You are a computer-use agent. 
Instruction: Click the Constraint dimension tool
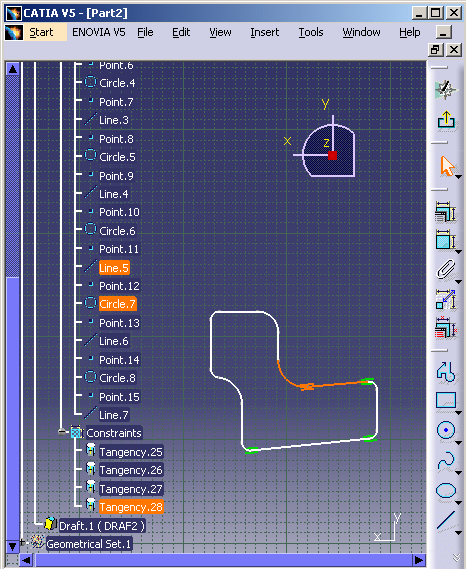click(445, 240)
